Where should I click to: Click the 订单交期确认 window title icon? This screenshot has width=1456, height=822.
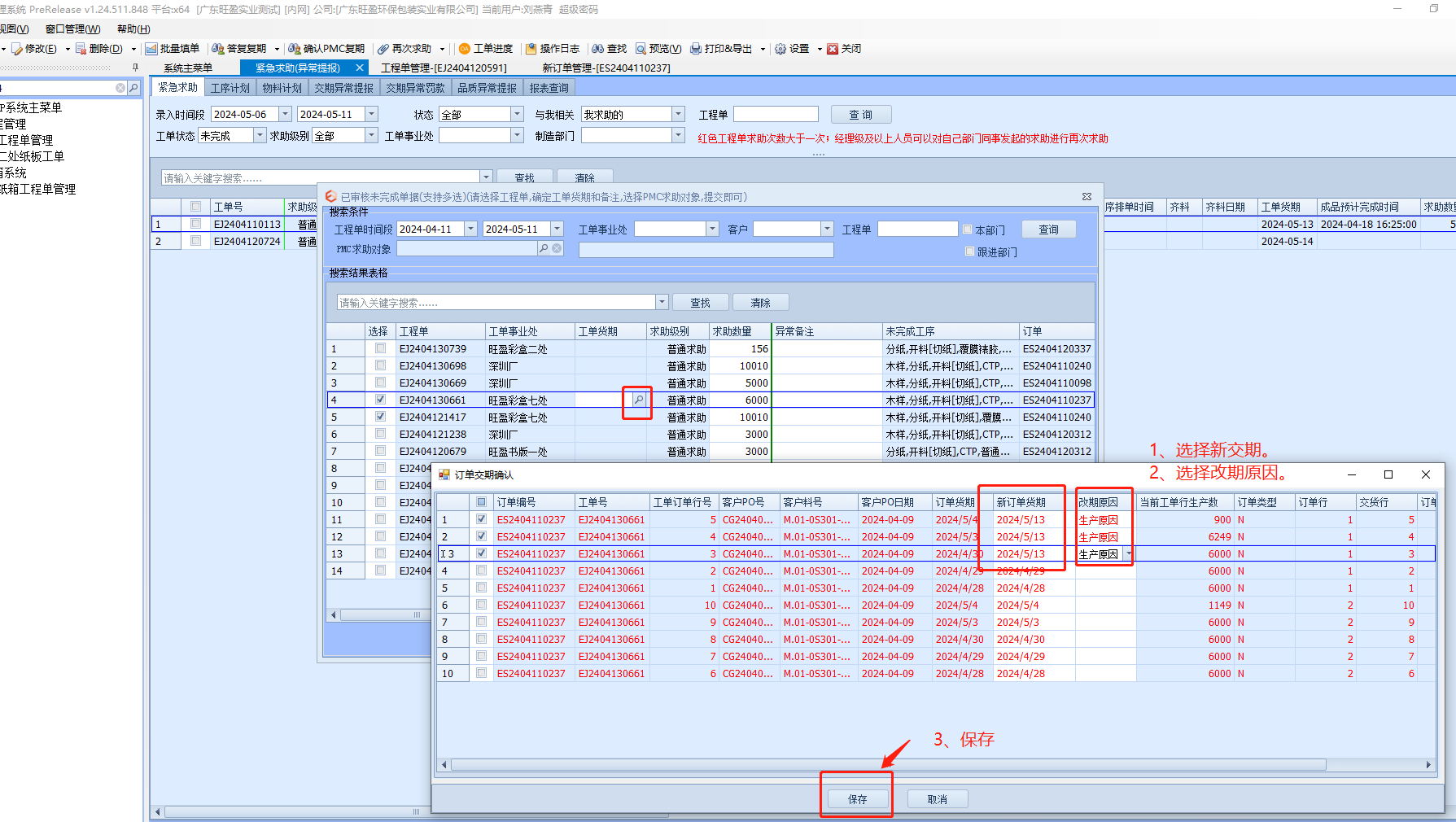[444, 474]
